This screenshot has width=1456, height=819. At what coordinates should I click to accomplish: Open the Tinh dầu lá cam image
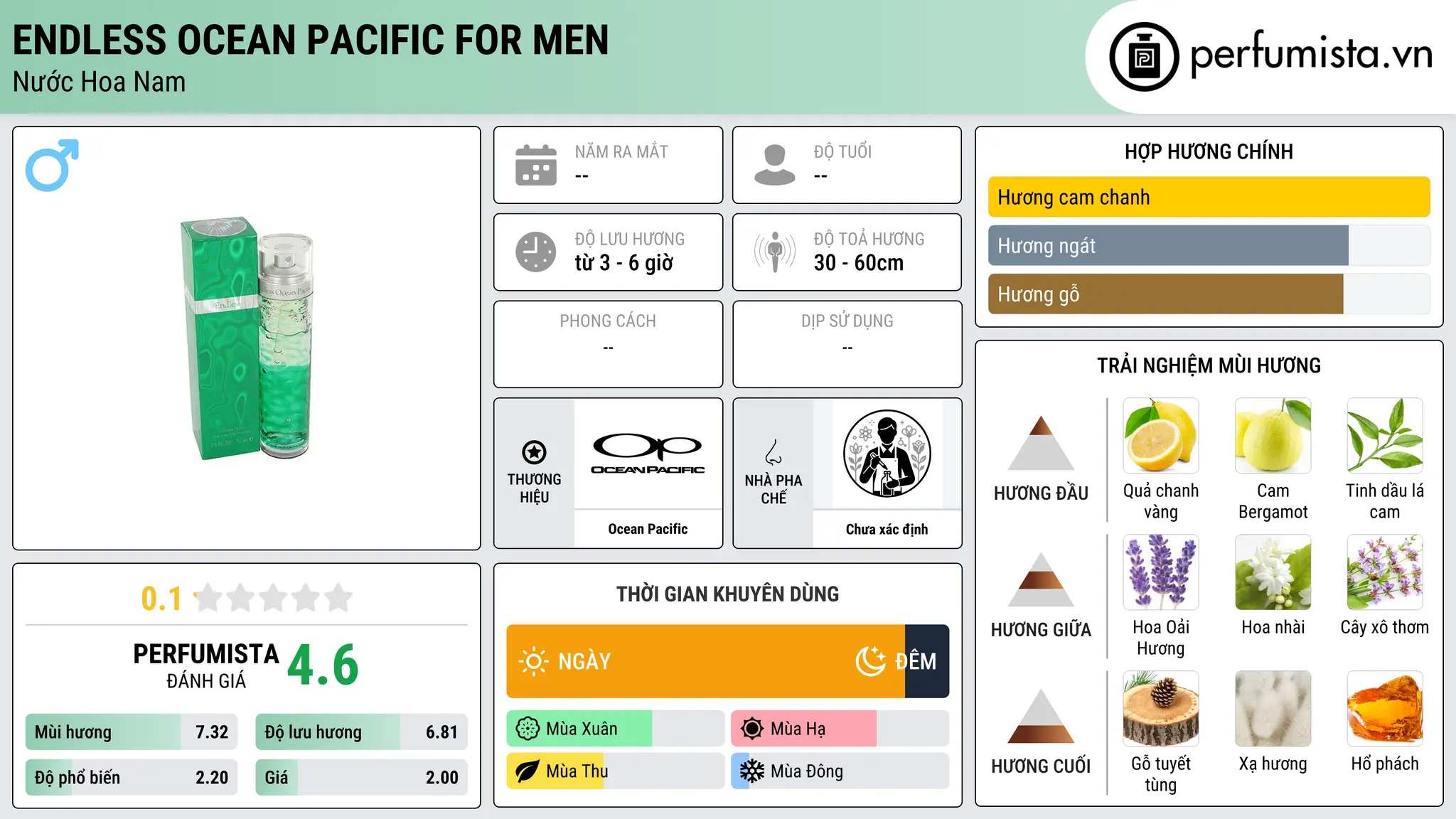click(1385, 436)
